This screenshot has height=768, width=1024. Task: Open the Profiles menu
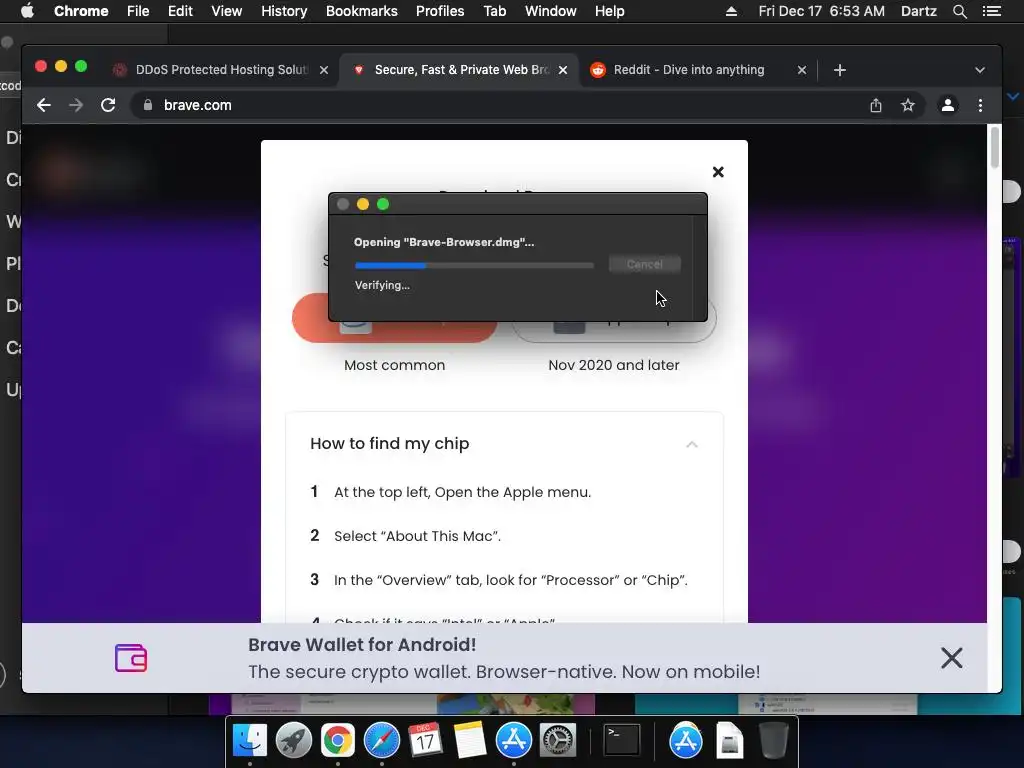tap(440, 11)
